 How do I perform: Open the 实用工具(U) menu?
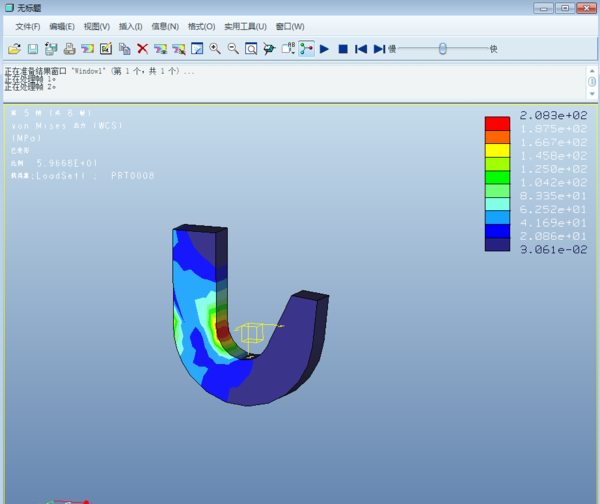click(245, 26)
